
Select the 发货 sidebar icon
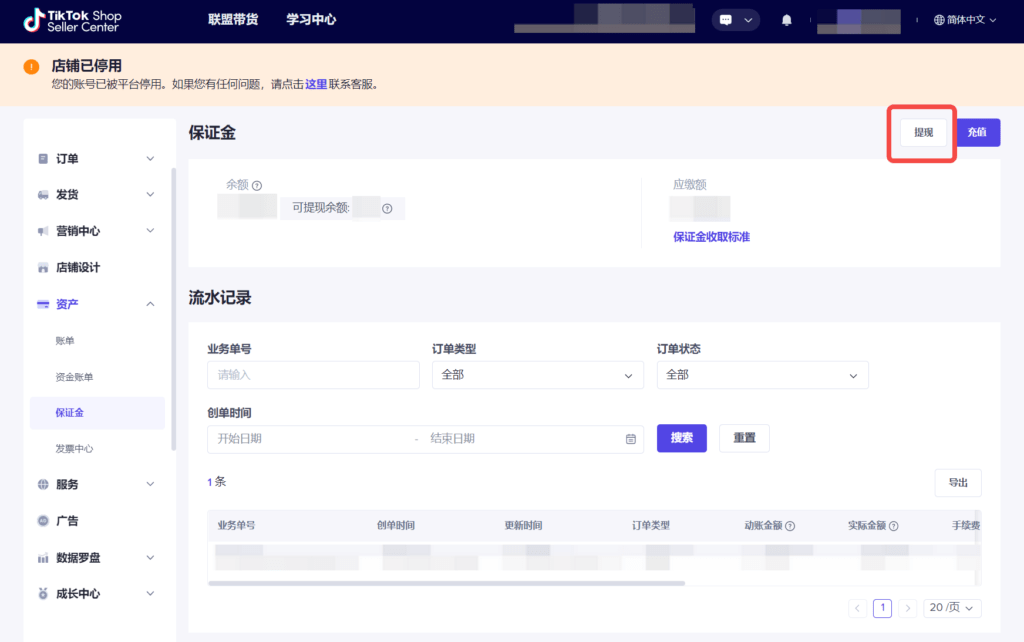tap(41, 194)
